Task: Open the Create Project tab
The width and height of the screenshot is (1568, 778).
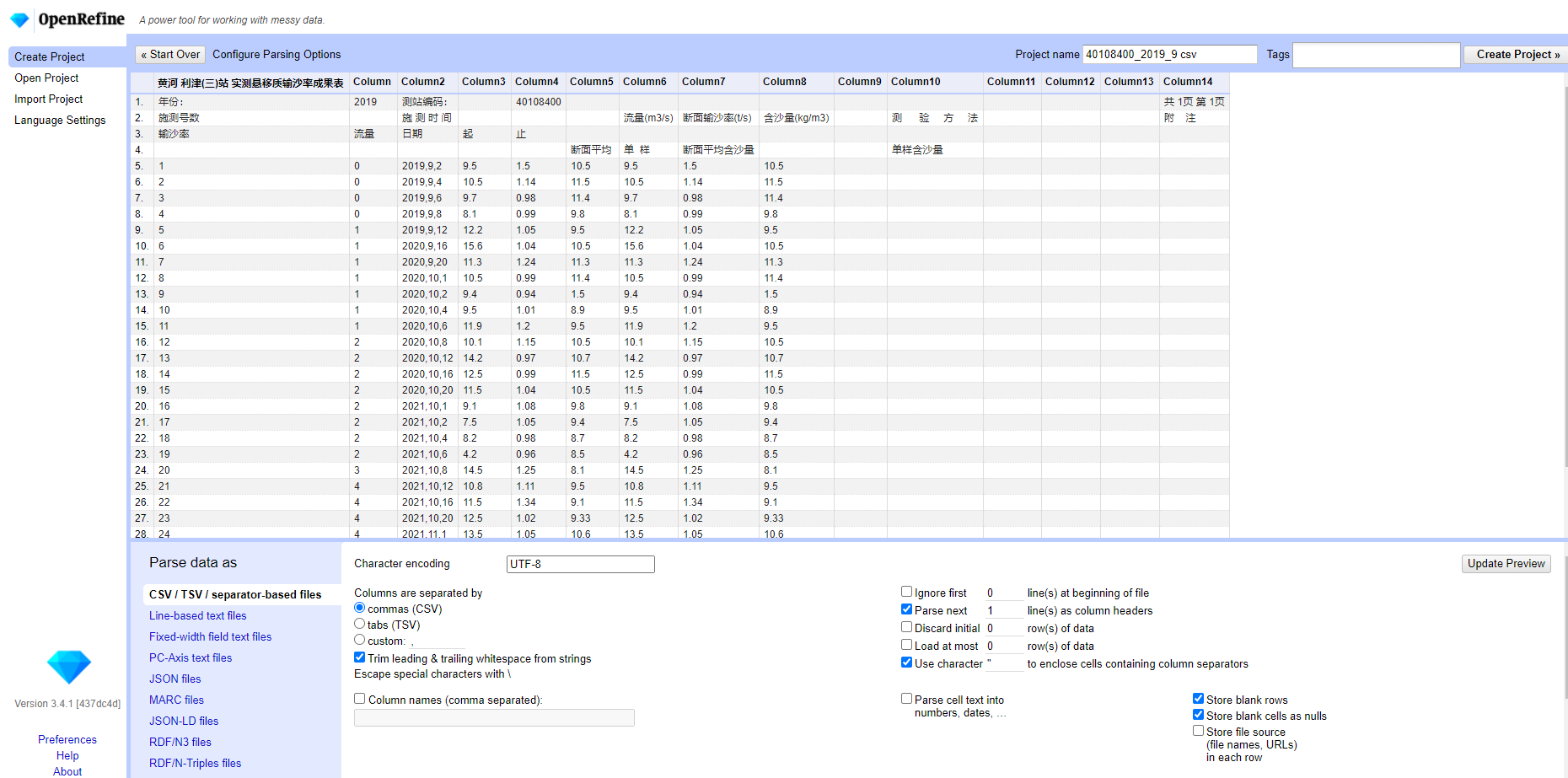Action: pyautogui.click(x=67, y=56)
